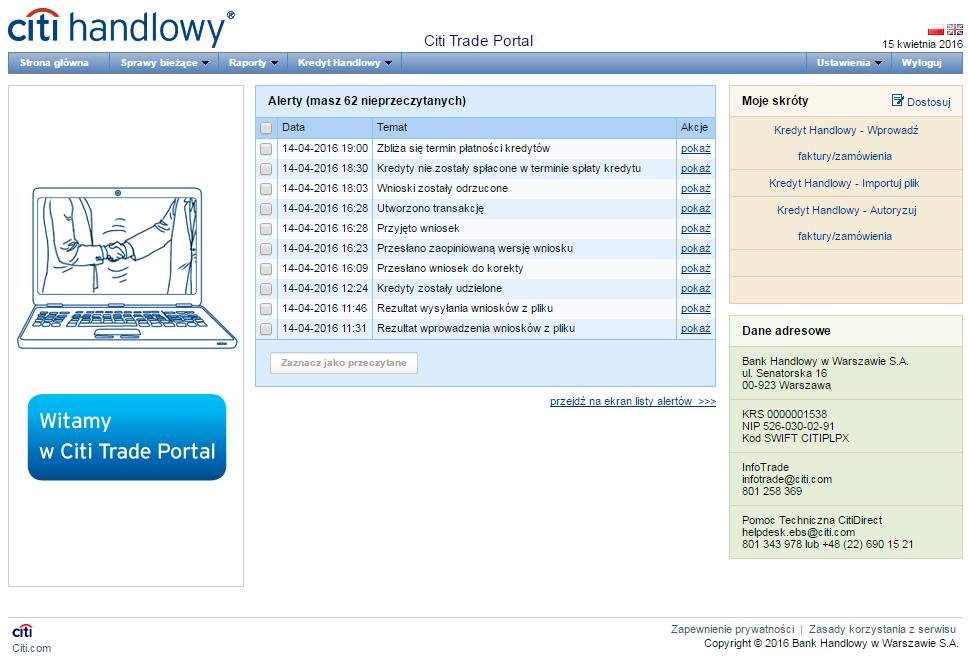Click pokaż for 'Utworzono transakcję'
The height and width of the screenshot is (657, 968).
click(x=696, y=208)
